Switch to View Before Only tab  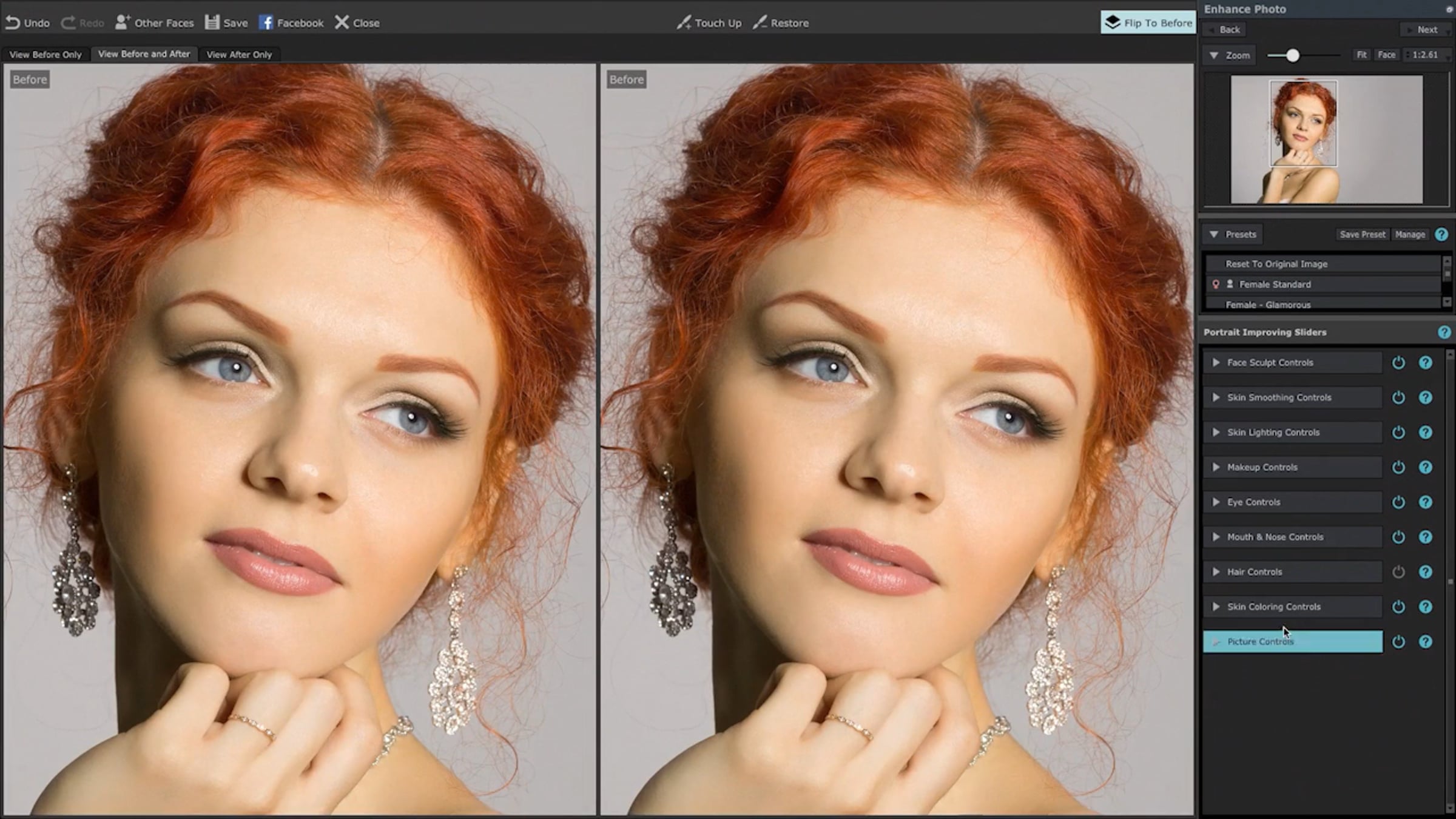pos(45,55)
